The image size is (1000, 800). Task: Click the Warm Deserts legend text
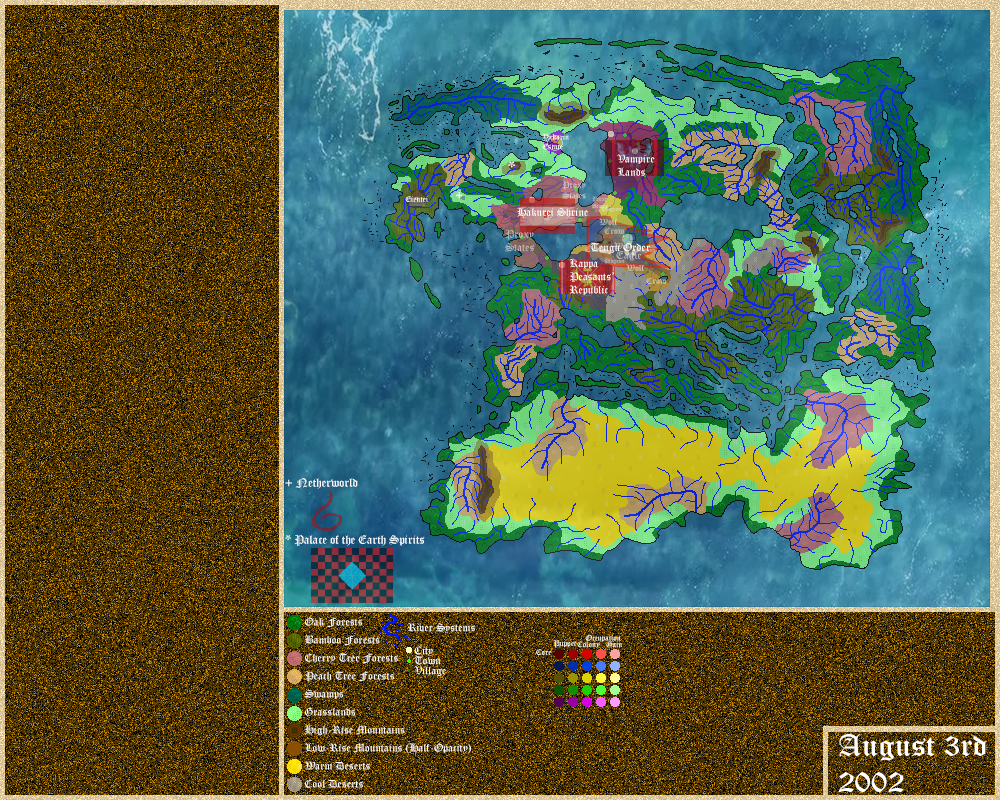[x=337, y=766]
